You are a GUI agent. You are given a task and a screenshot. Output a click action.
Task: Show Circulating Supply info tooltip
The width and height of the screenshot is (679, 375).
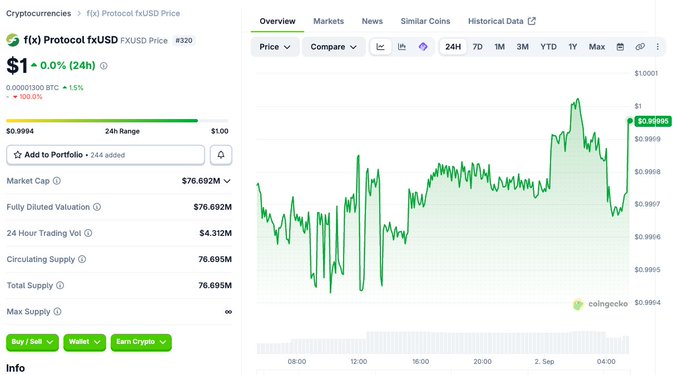click(82, 259)
